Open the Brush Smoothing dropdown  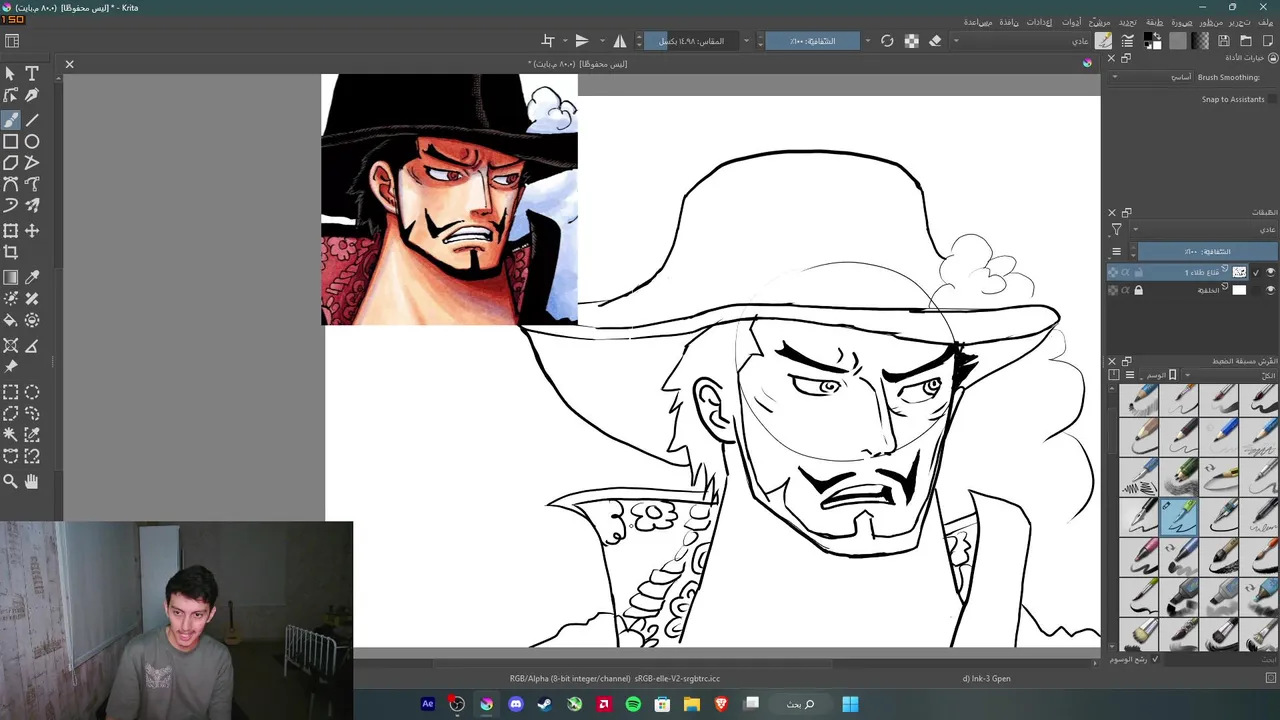tap(1153, 77)
